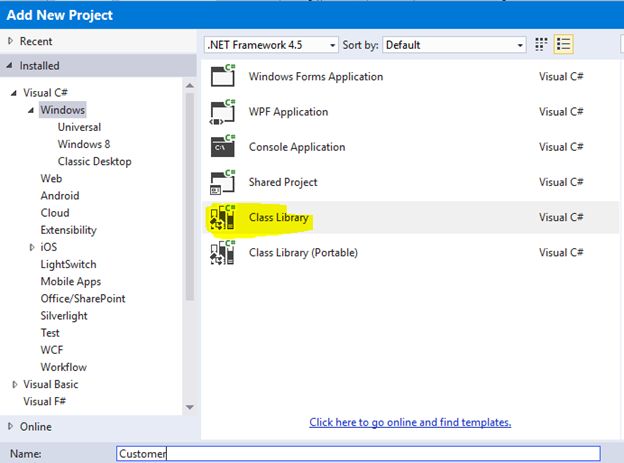Choose the Console Application template name
Screen dimensions: 624x463
297,147
